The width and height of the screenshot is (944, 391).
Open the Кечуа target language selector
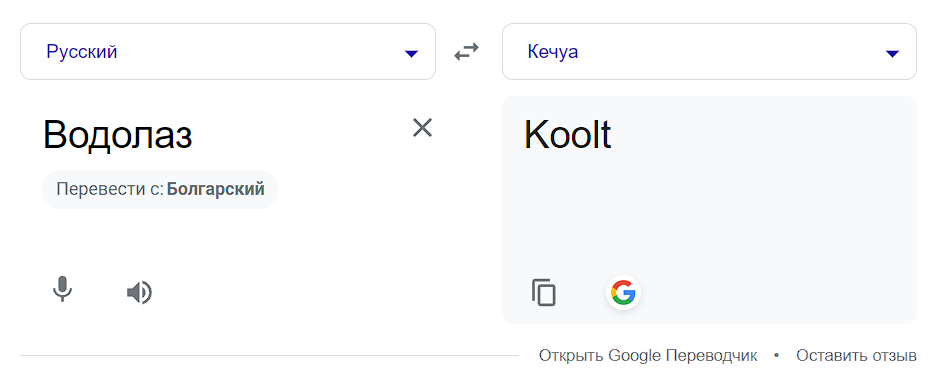pos(709,52)
